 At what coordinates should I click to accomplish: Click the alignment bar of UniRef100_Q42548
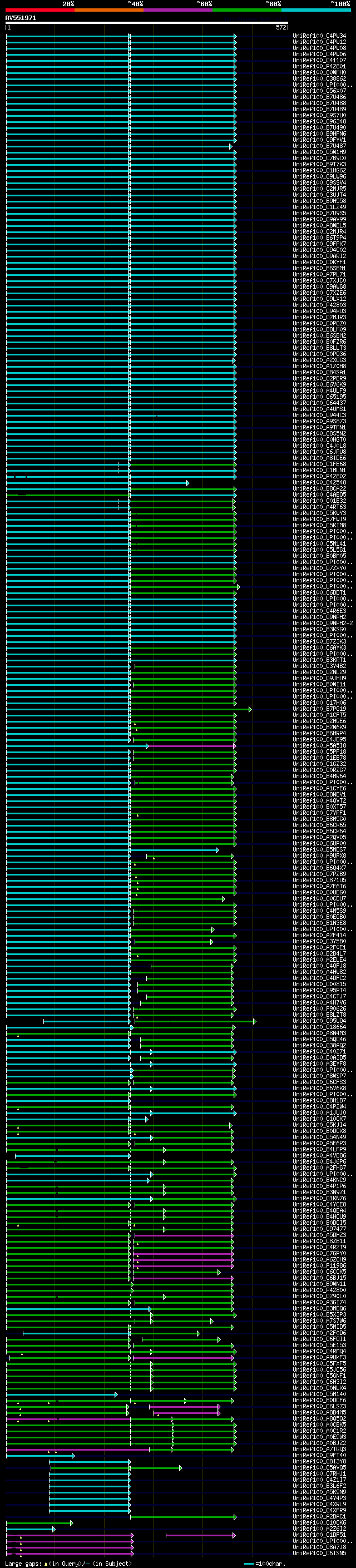pyautogui.click(x=97, y=483)
